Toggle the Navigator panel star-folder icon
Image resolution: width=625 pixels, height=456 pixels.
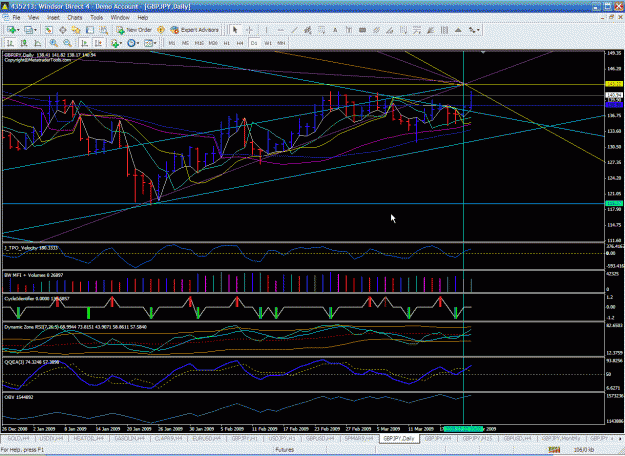76,30
